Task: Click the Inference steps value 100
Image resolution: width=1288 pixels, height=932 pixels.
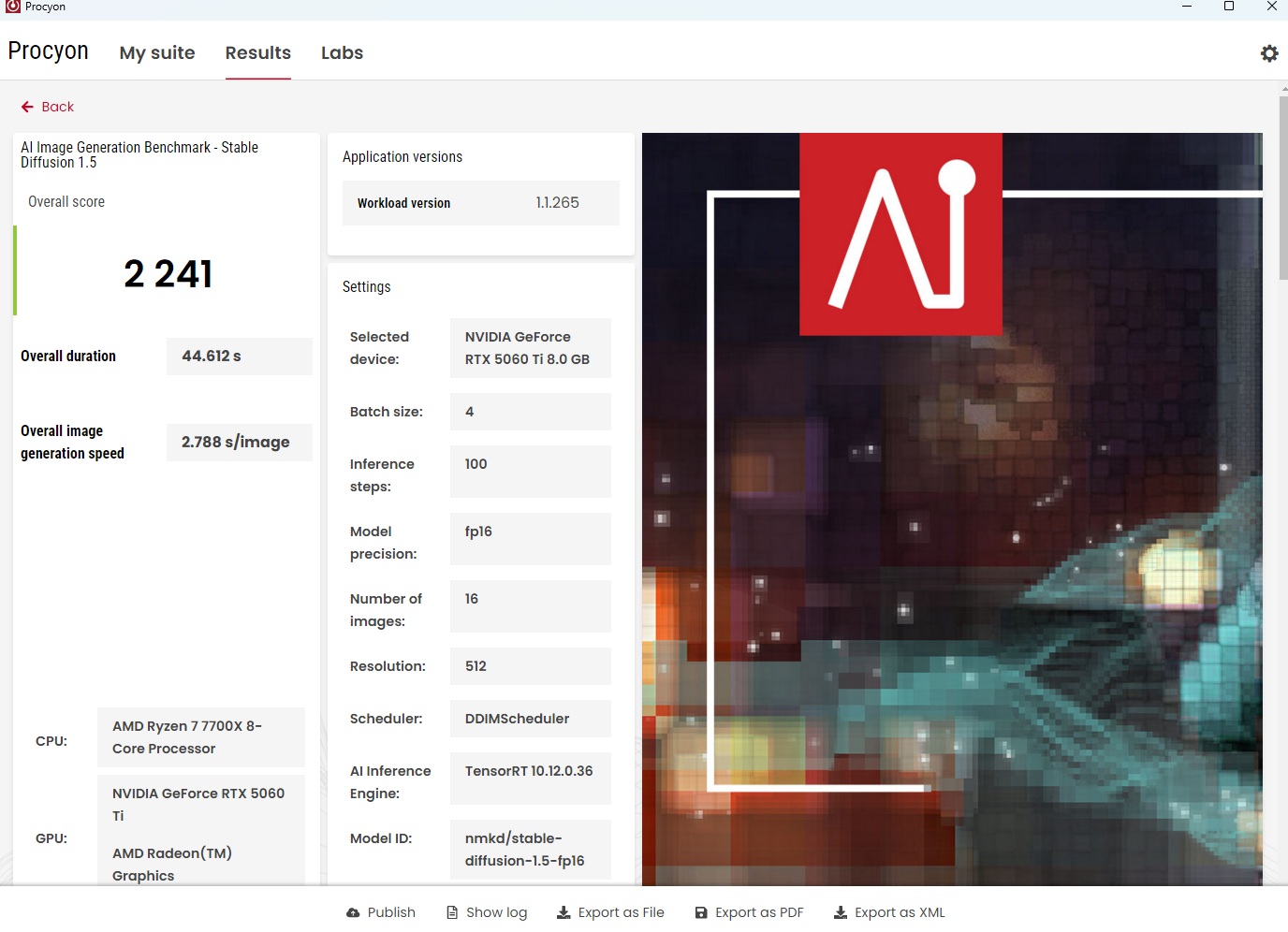Action: pos(531,472)
